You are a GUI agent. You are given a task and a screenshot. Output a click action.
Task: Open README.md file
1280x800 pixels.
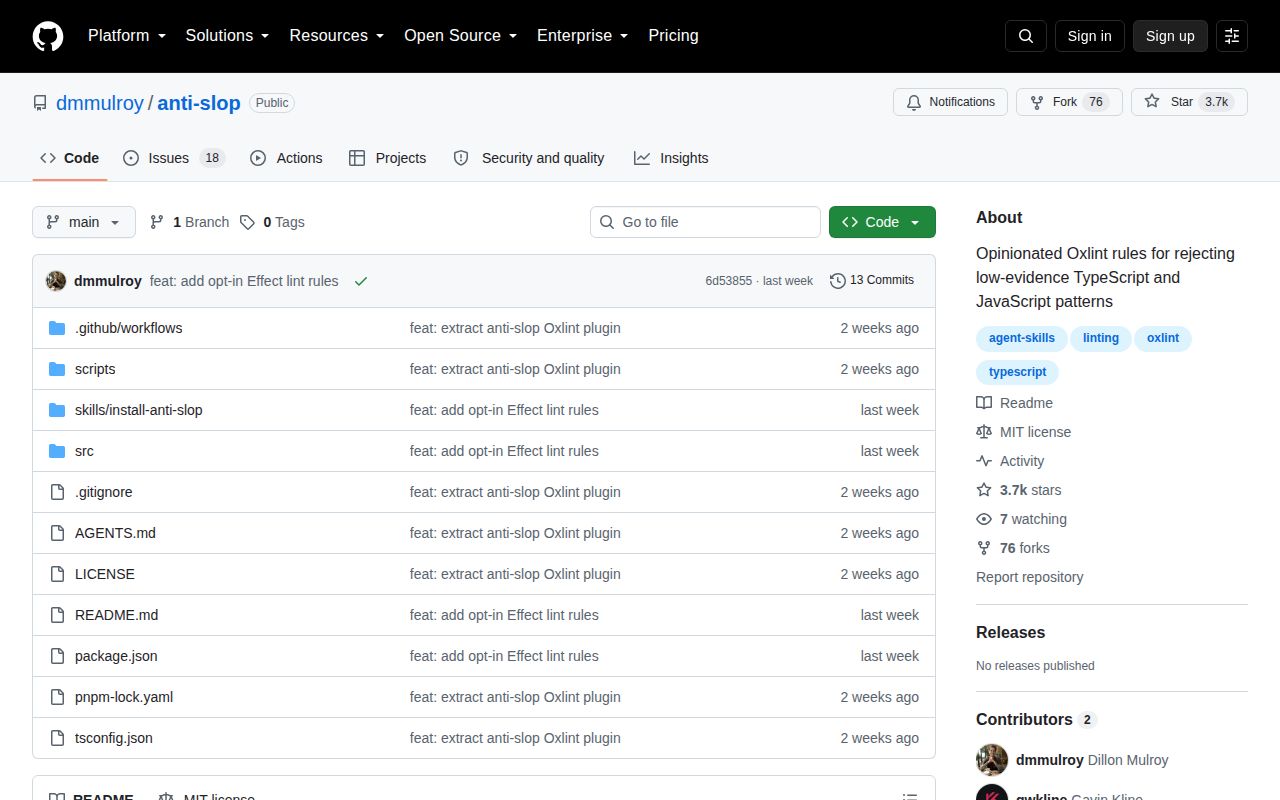tap(116, 615)
